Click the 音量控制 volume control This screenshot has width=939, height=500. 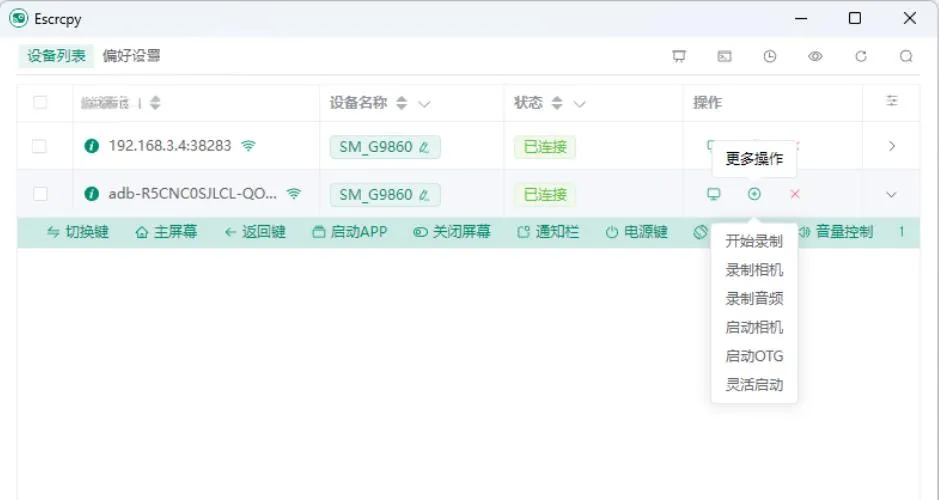[836, 232]
